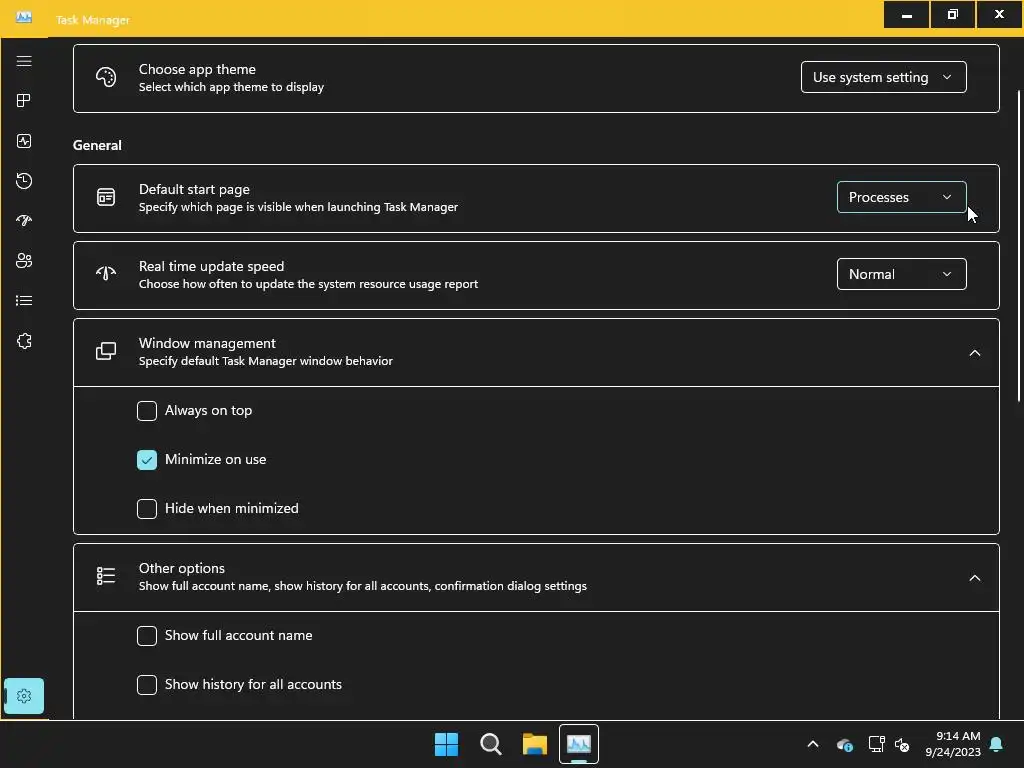Click the General section heading
The width and height of the screenshot is (1024, 768).
coord(97,145)
